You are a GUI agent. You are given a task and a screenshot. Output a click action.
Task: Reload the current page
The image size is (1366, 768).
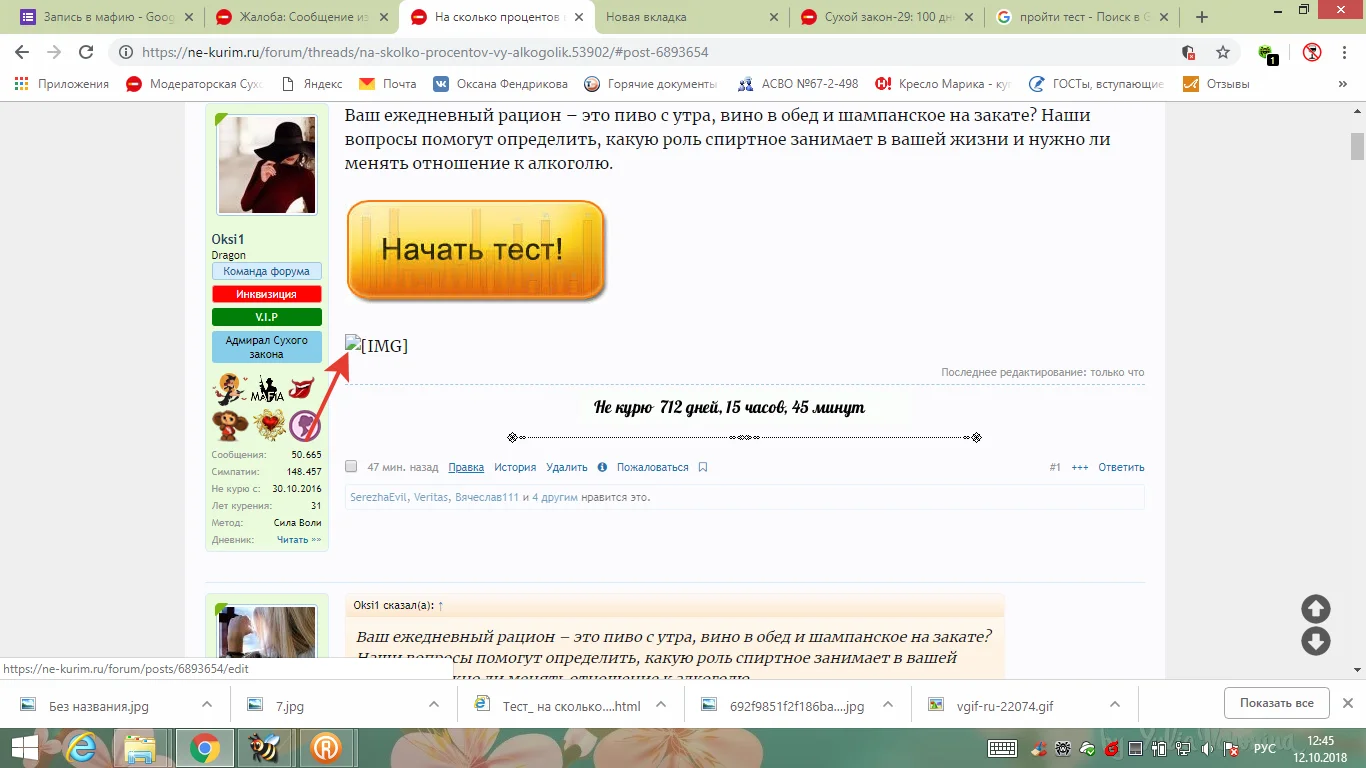(86, 52)
